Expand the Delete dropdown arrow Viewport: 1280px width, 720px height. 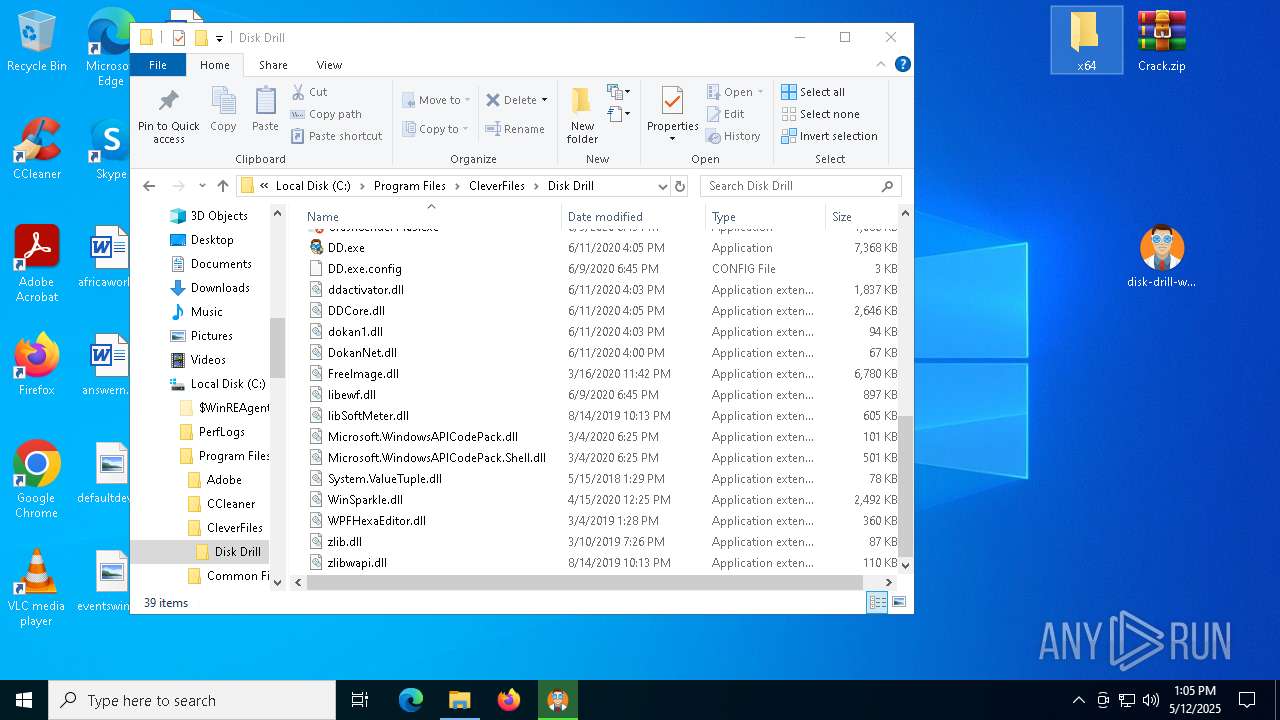(x=544, y=100)
